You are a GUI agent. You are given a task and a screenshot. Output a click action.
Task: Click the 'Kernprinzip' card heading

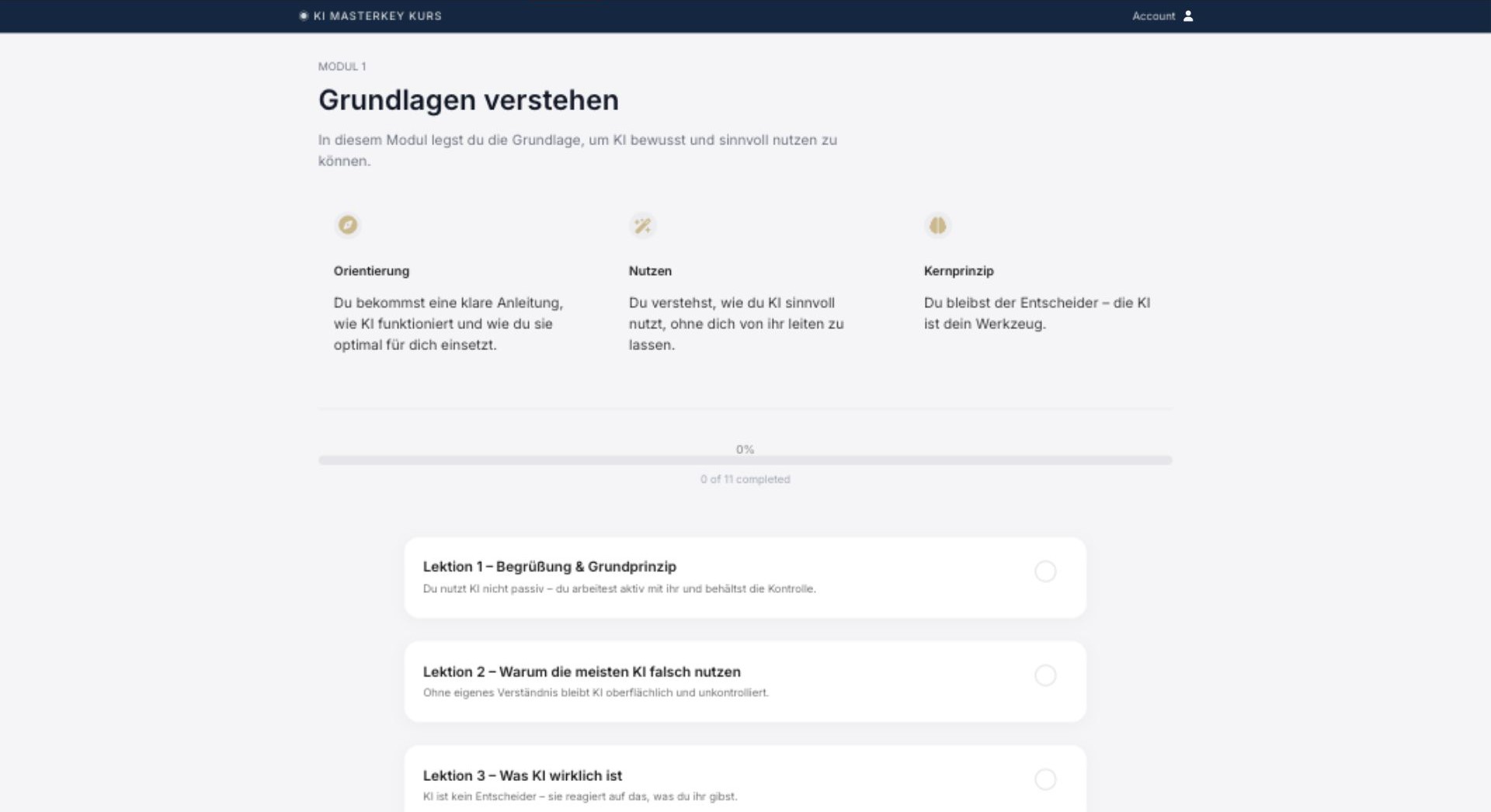click(x=958, y=271)
